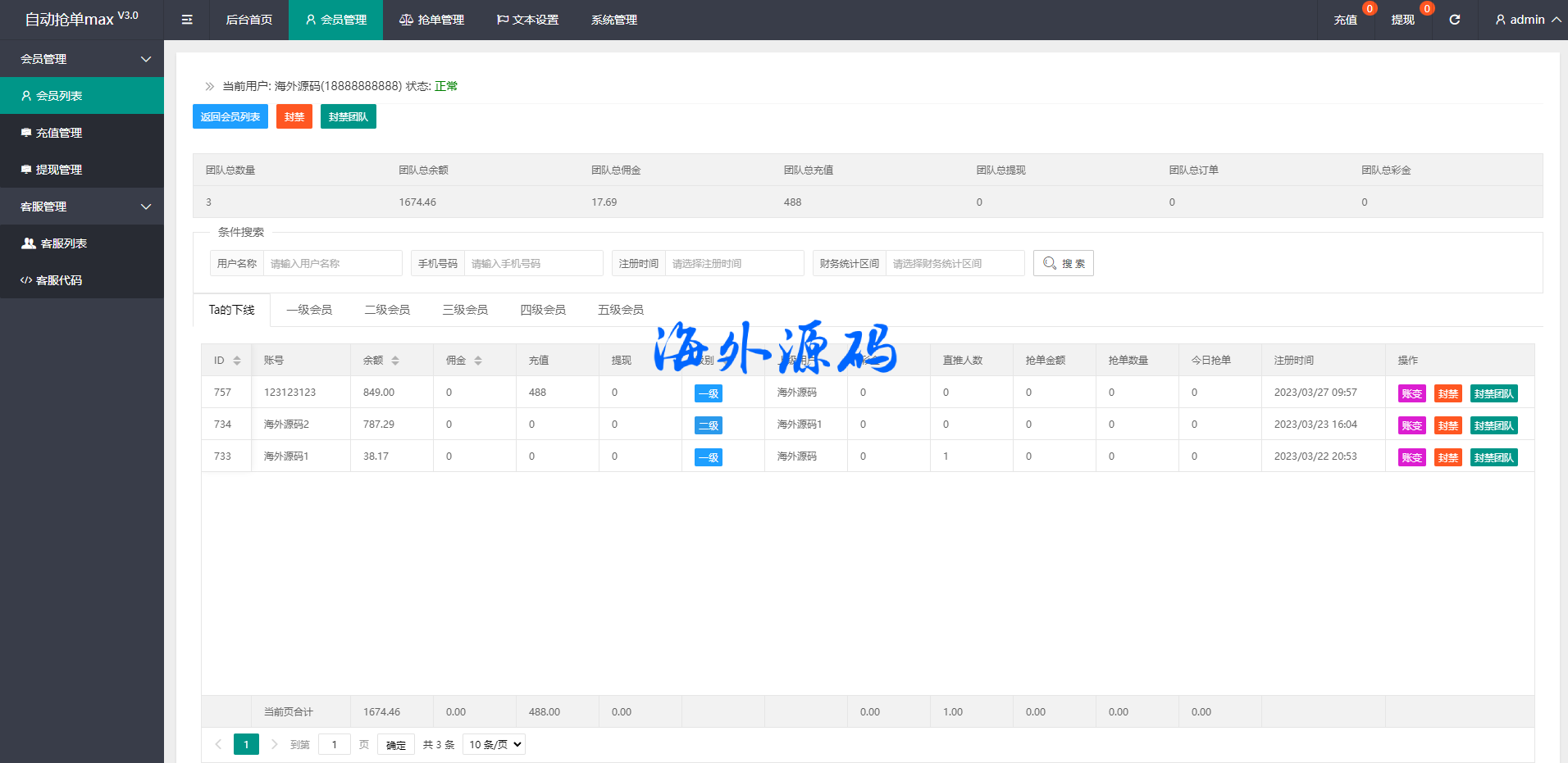Switch to the 一级会员 tab
1568x763 pixels.
309,310
